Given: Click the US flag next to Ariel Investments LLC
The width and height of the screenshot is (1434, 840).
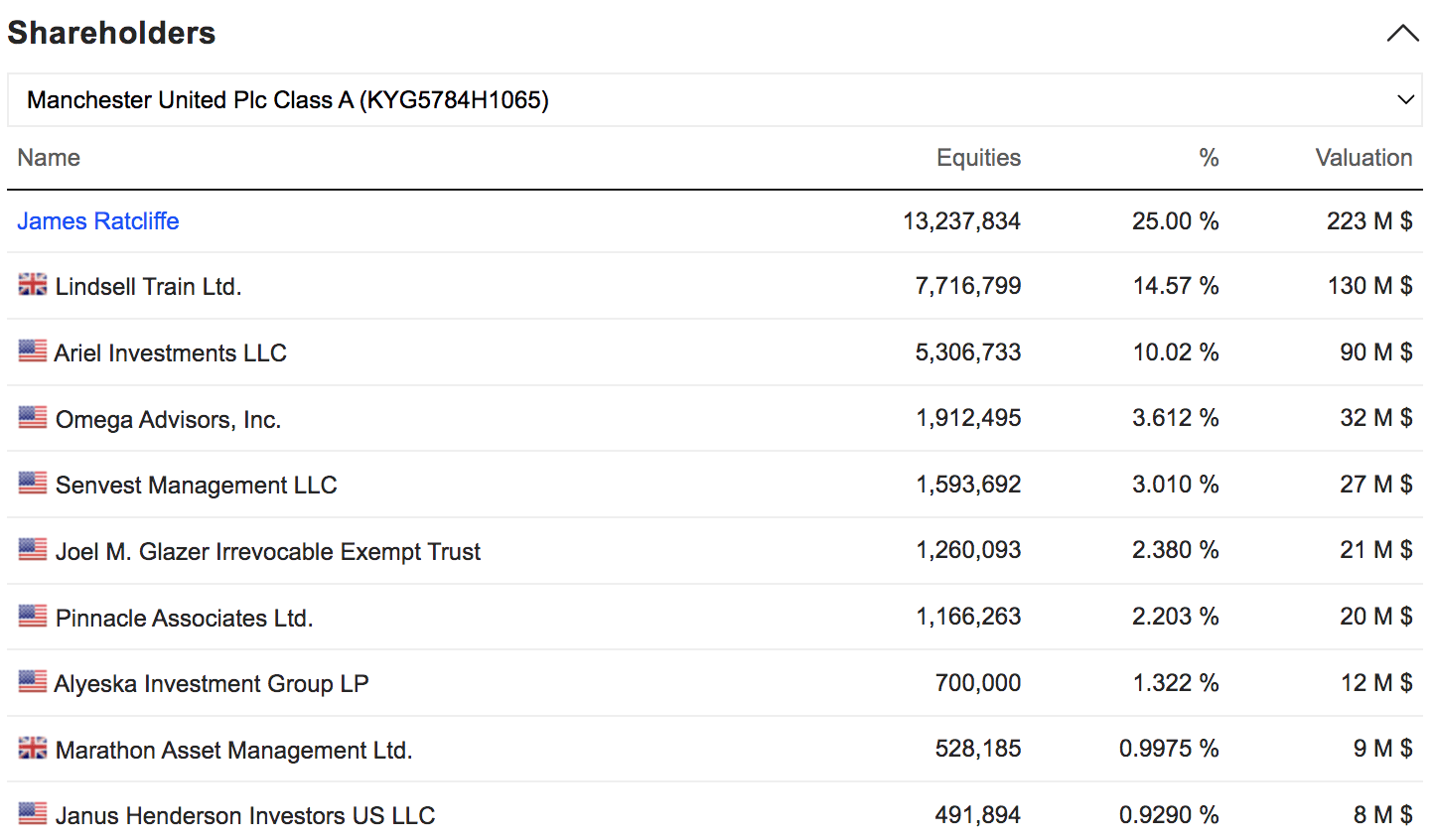Looking at the screenshot, I should [33, 351].
